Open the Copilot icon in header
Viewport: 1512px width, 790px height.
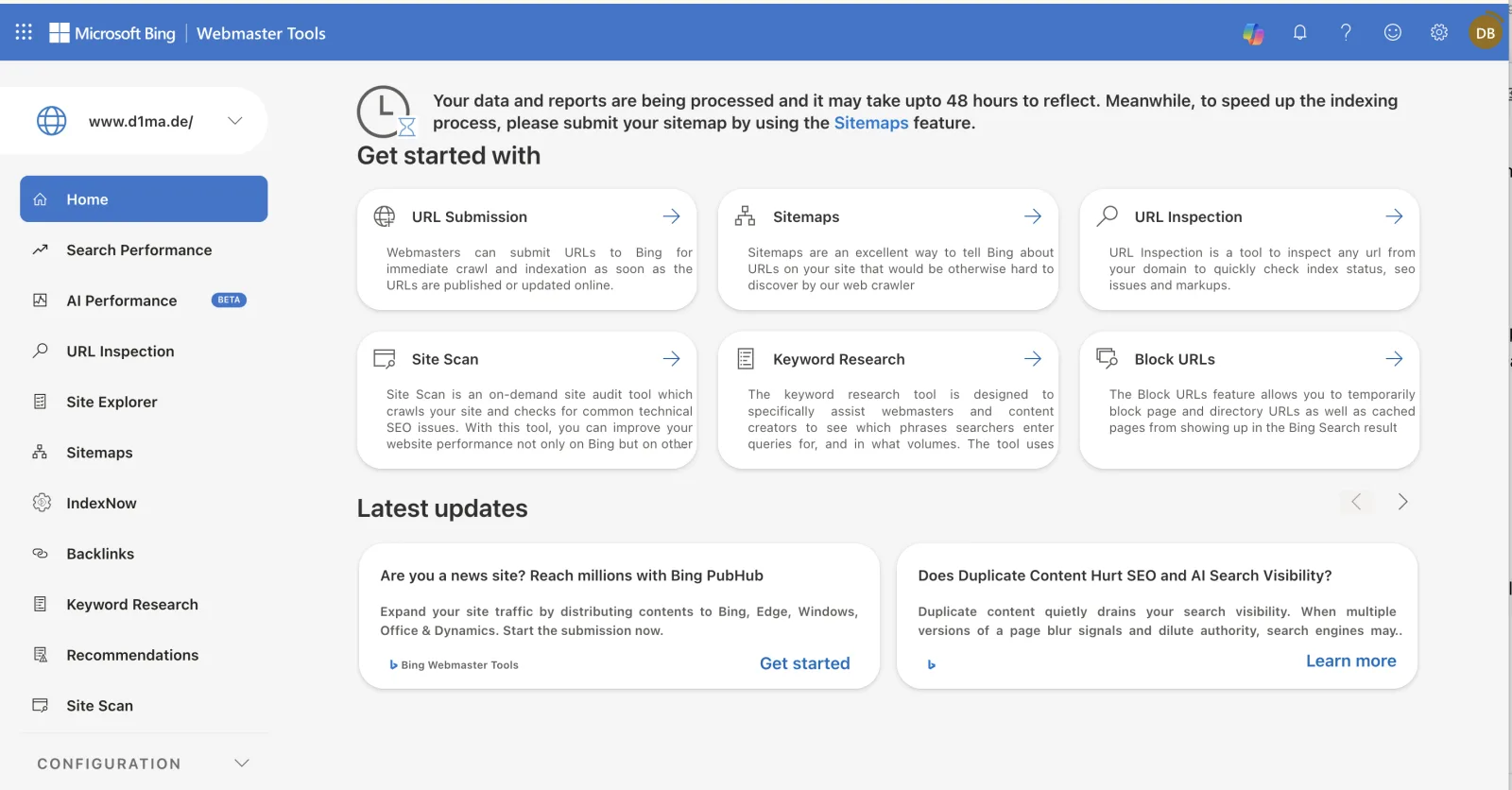tap(1253, 33)
